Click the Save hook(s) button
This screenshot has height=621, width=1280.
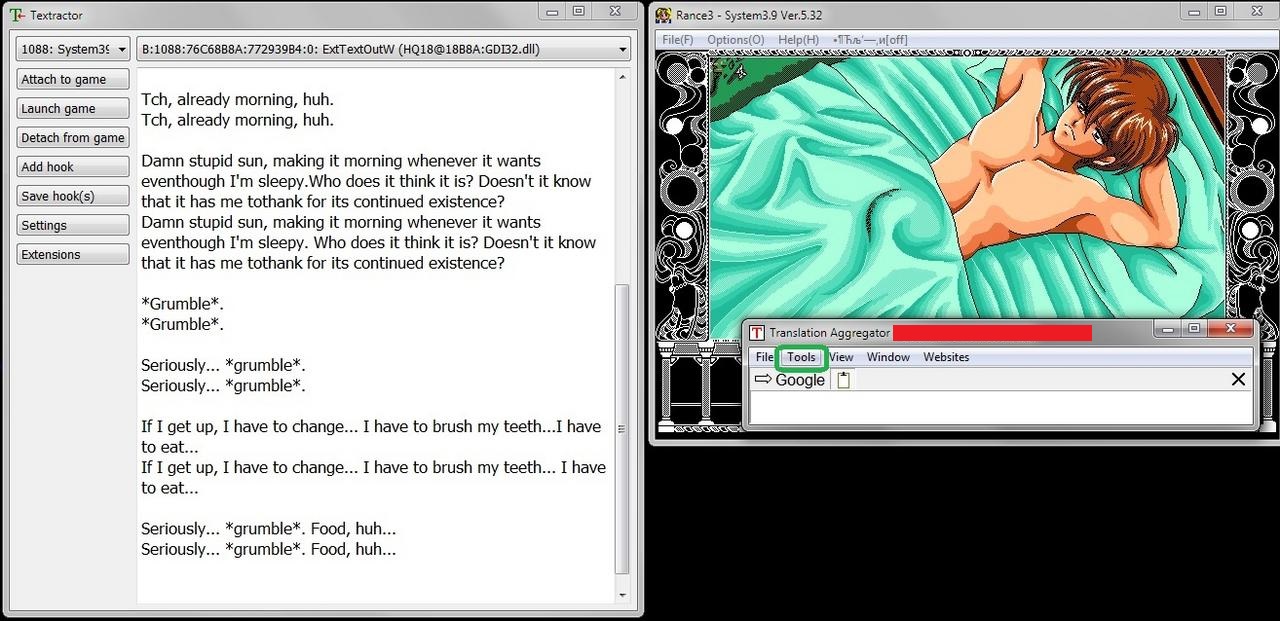73,196
